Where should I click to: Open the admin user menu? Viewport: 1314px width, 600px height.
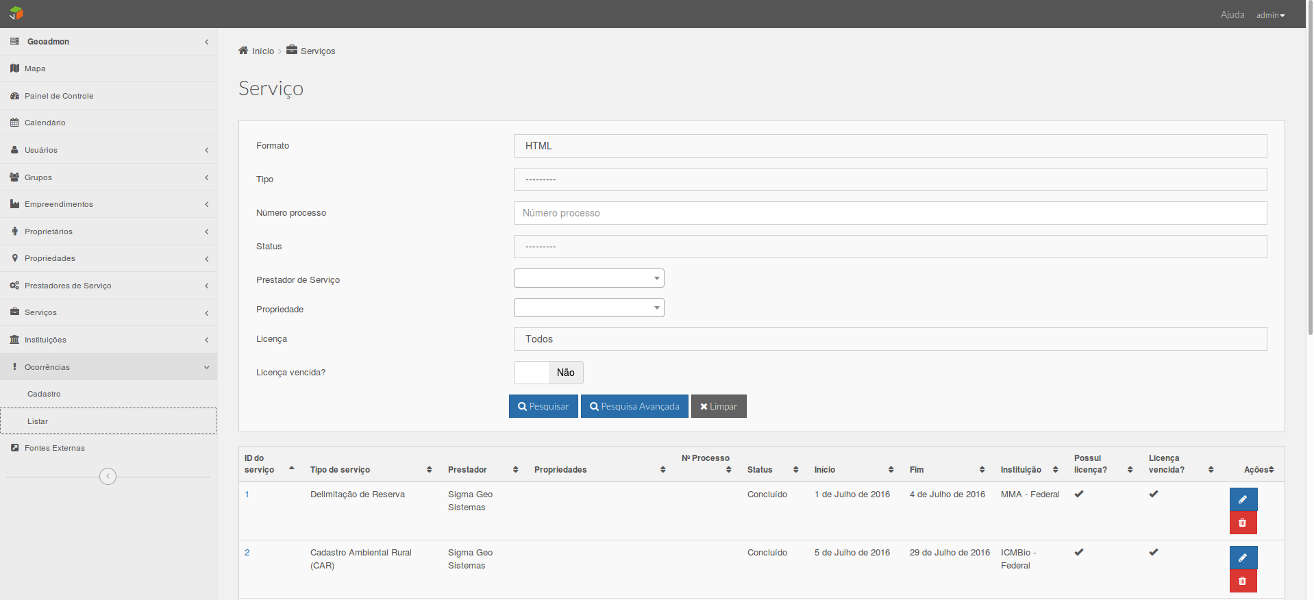(1270, 15)
